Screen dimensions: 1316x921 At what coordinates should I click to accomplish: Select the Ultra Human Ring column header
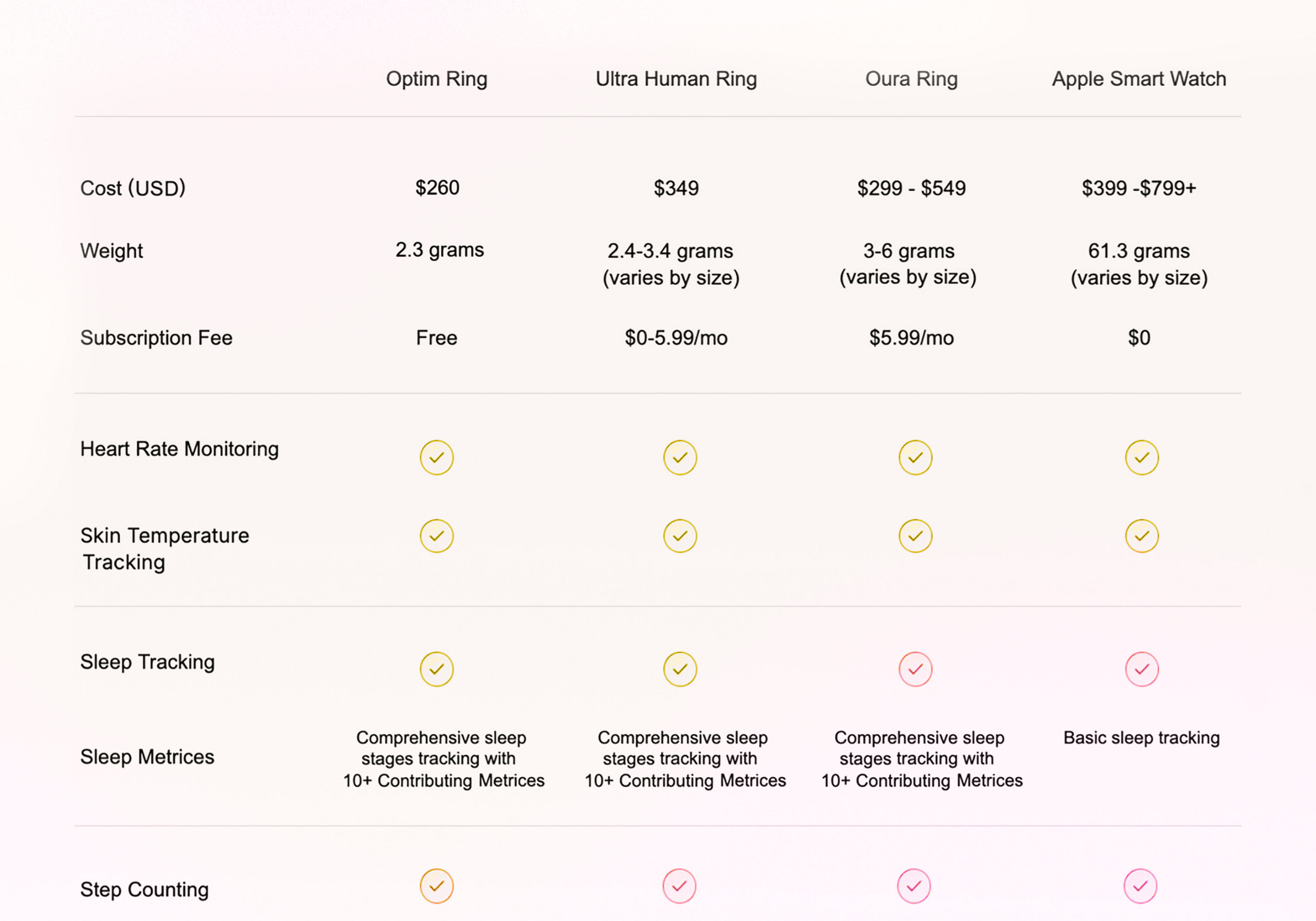coord(676,79)
